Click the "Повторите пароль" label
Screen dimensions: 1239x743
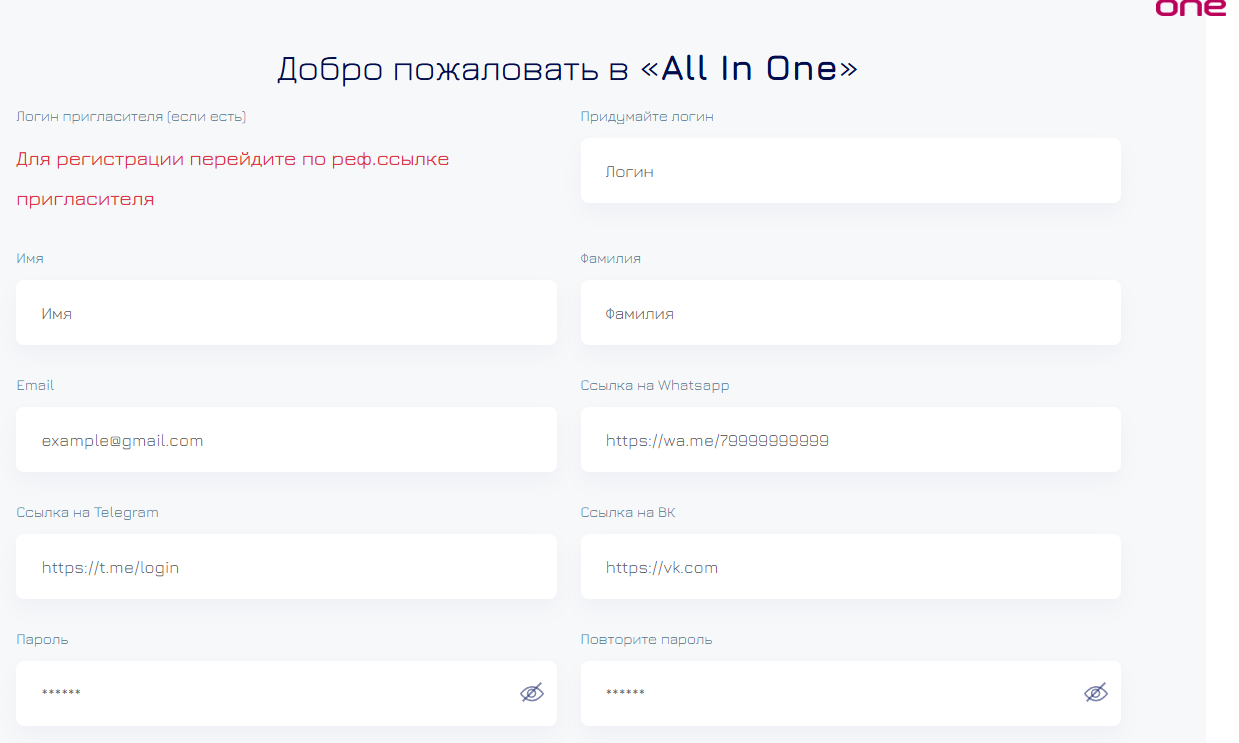point(646,640)
